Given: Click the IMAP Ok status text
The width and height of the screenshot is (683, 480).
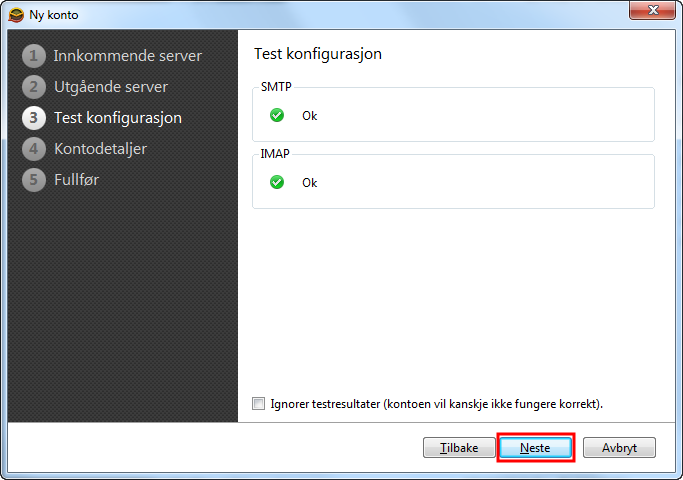Looking at the screenshot, I should [310, 183].
